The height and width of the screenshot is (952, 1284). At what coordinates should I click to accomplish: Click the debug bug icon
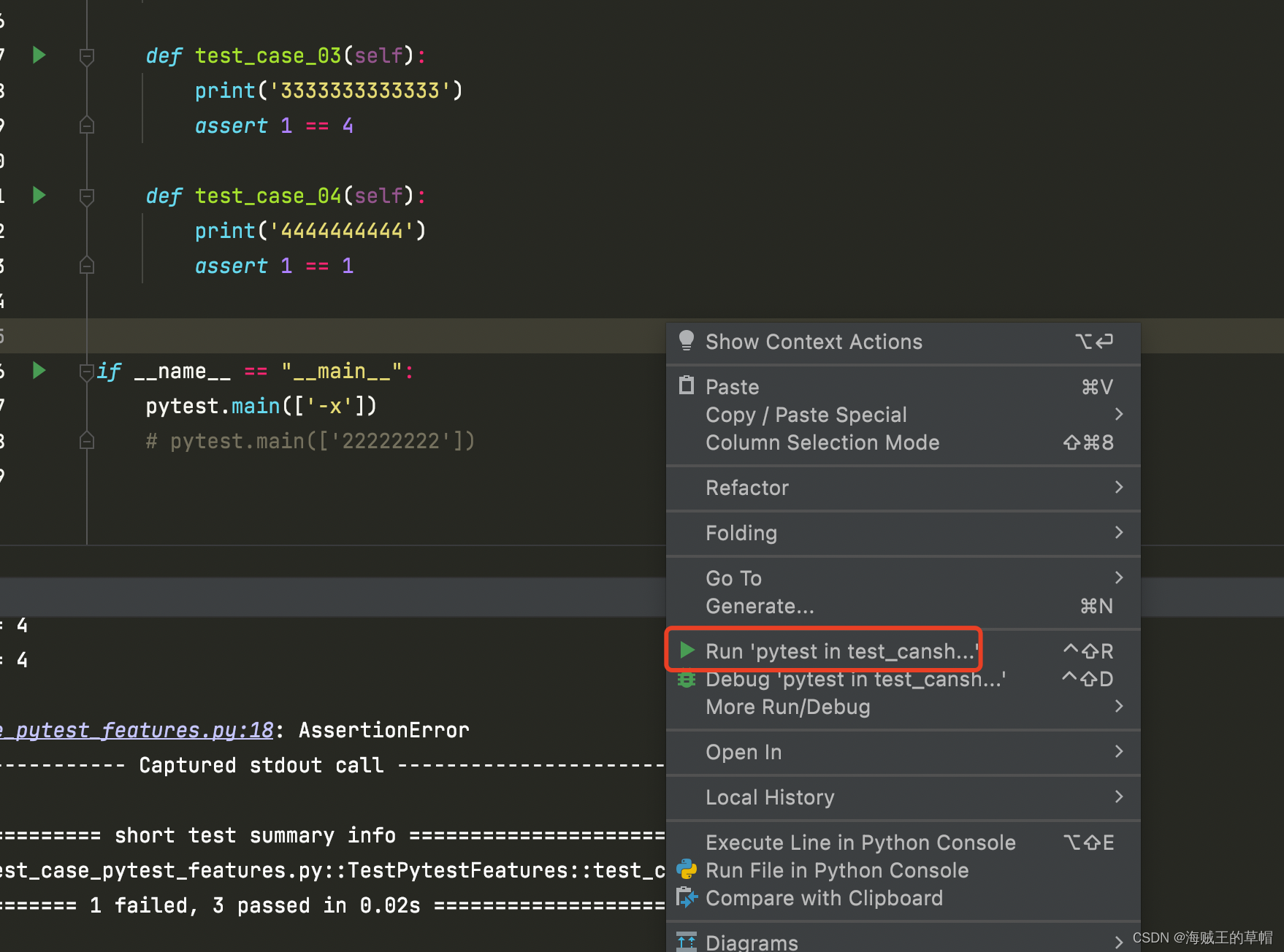[x=687, y=679]
